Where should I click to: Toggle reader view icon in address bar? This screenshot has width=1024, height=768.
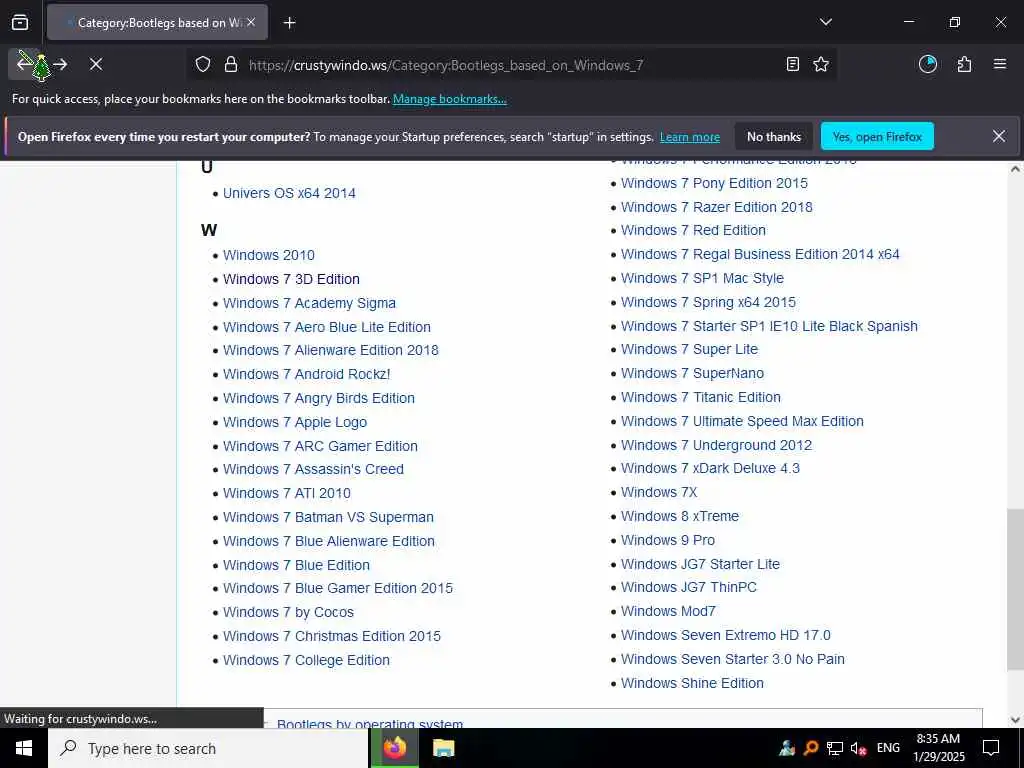coord(792,64)
